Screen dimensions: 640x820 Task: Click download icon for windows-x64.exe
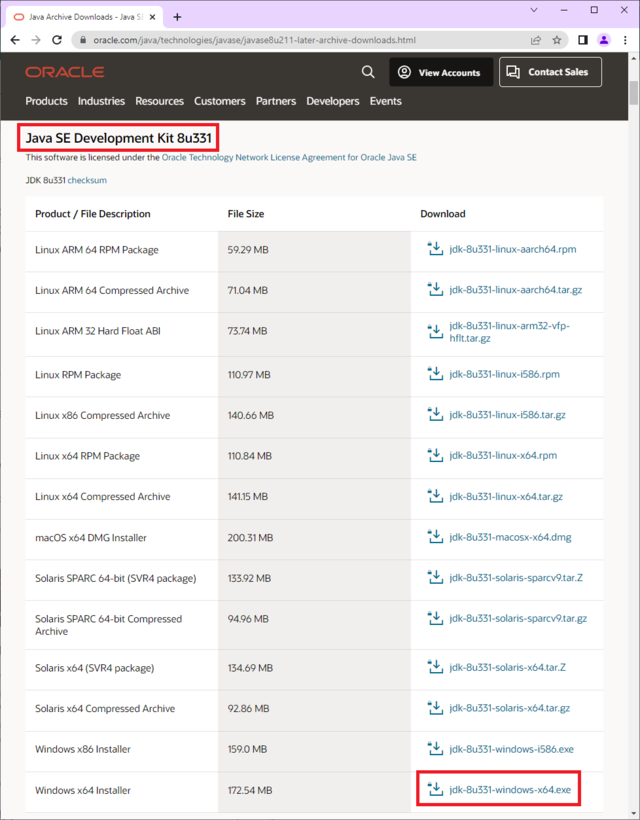[435, 790]
